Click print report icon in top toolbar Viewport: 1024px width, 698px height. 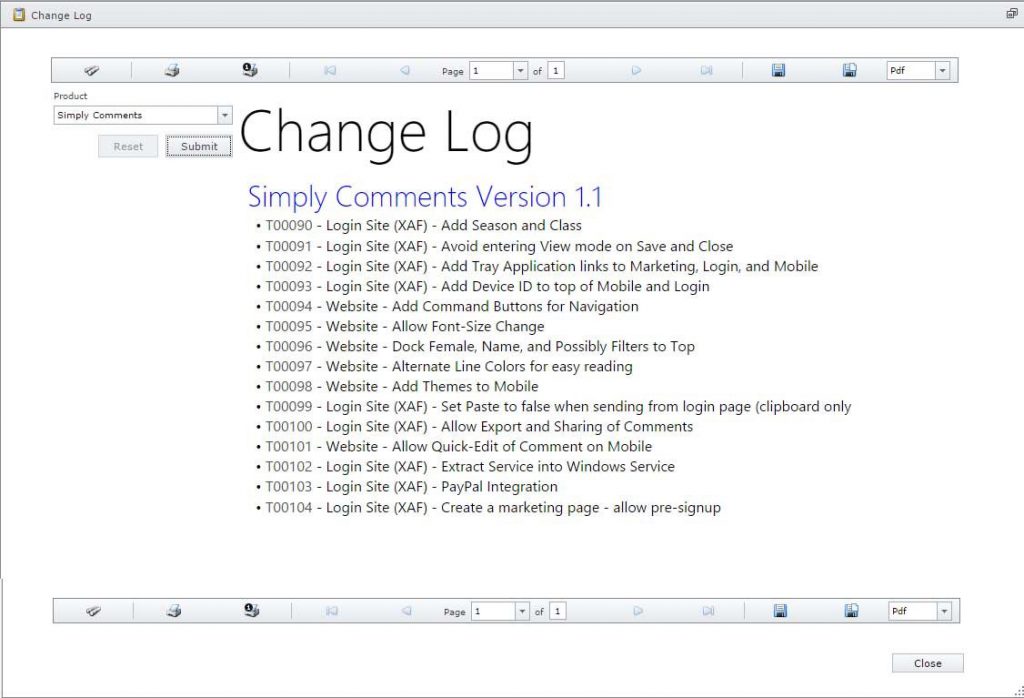(x=172, y=71)
